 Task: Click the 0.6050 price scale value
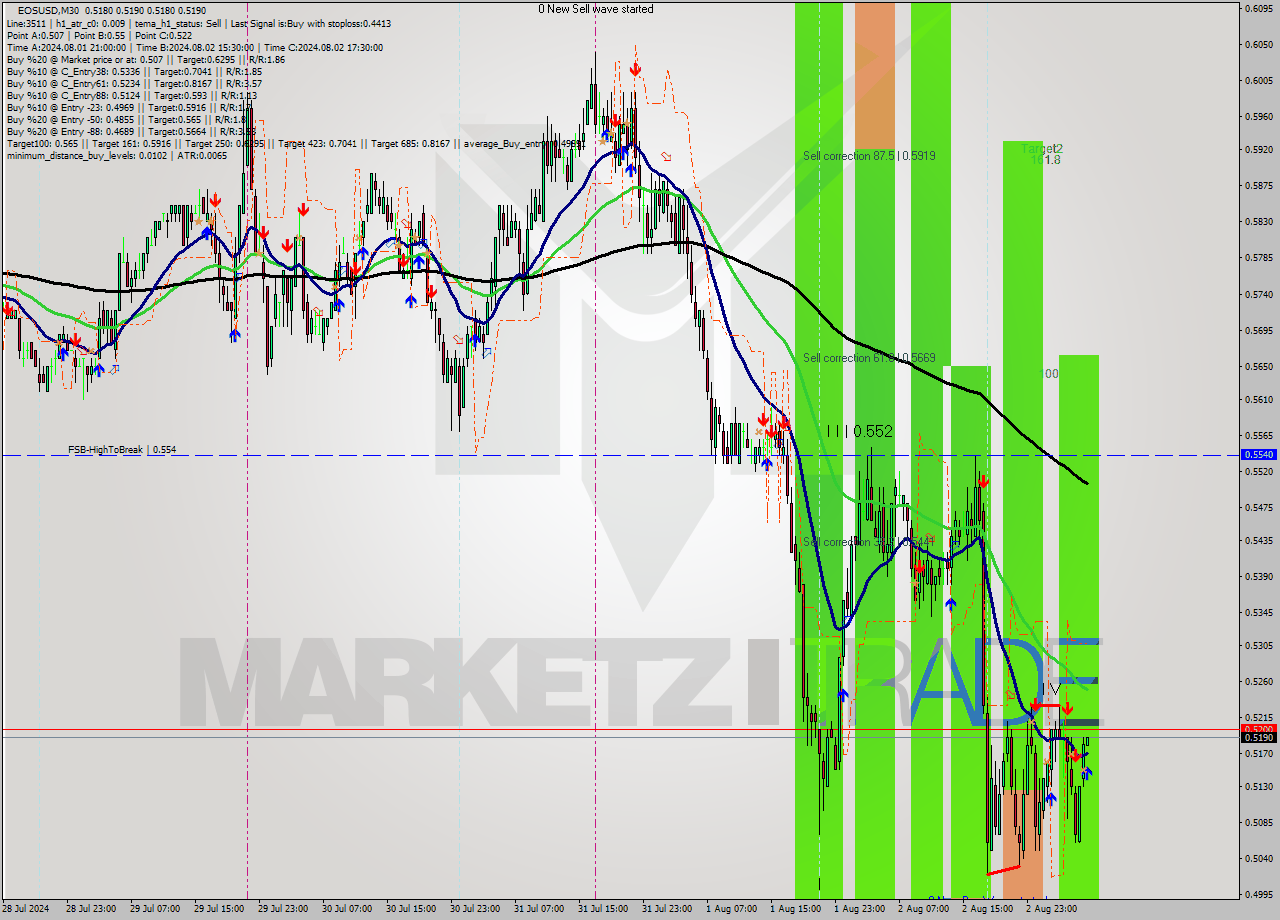[x=1258, y=45]
